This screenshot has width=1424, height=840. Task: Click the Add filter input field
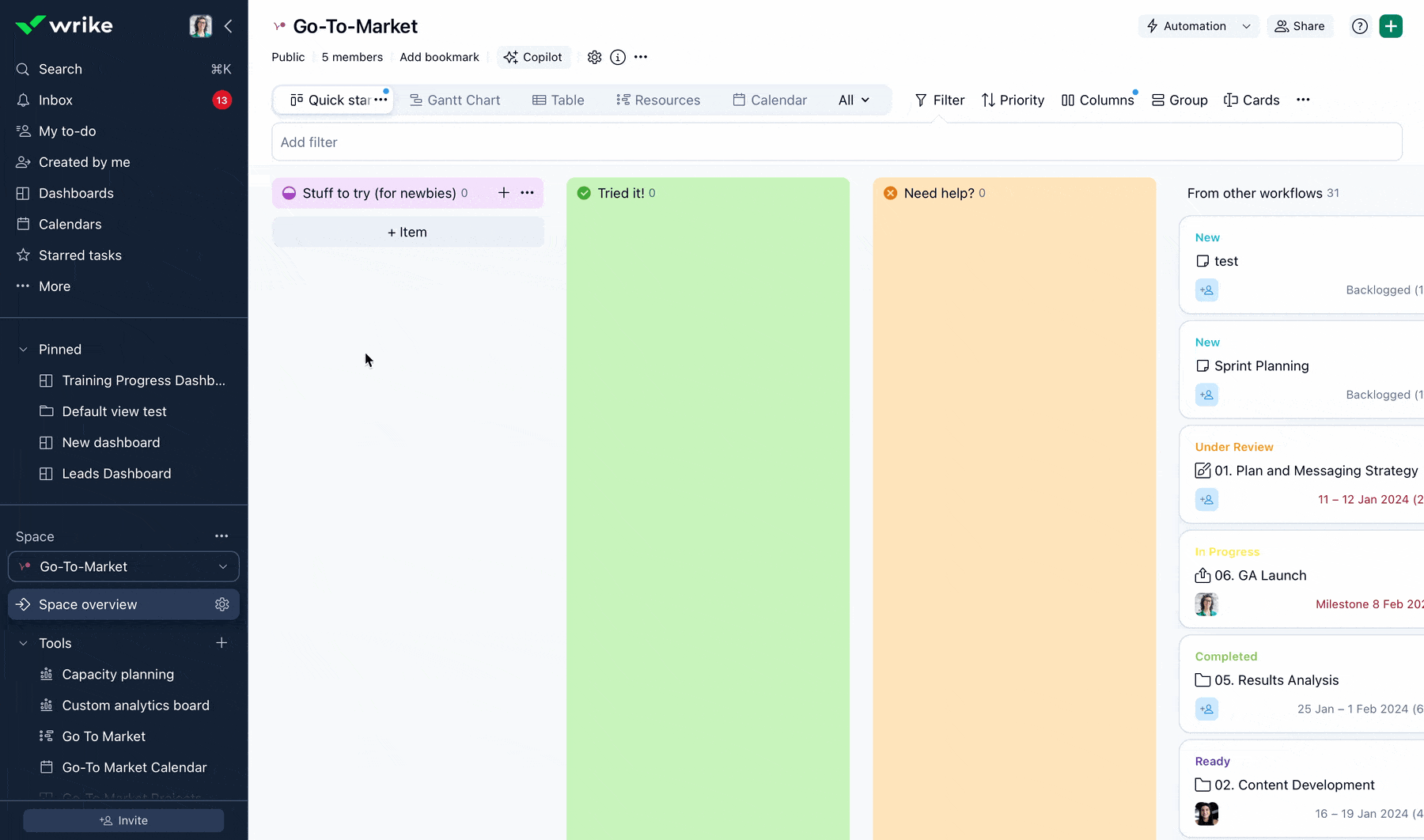click(x=554, y=142)
